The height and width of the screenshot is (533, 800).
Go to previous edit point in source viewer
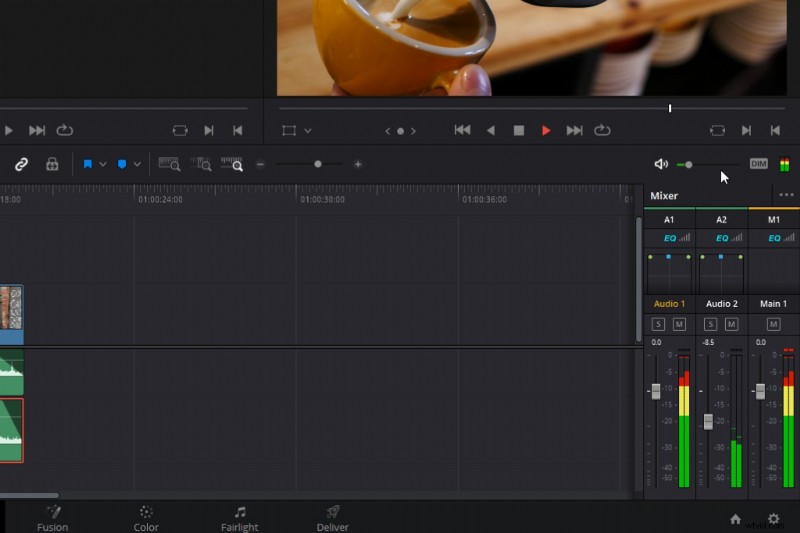(x=237, y=131)
